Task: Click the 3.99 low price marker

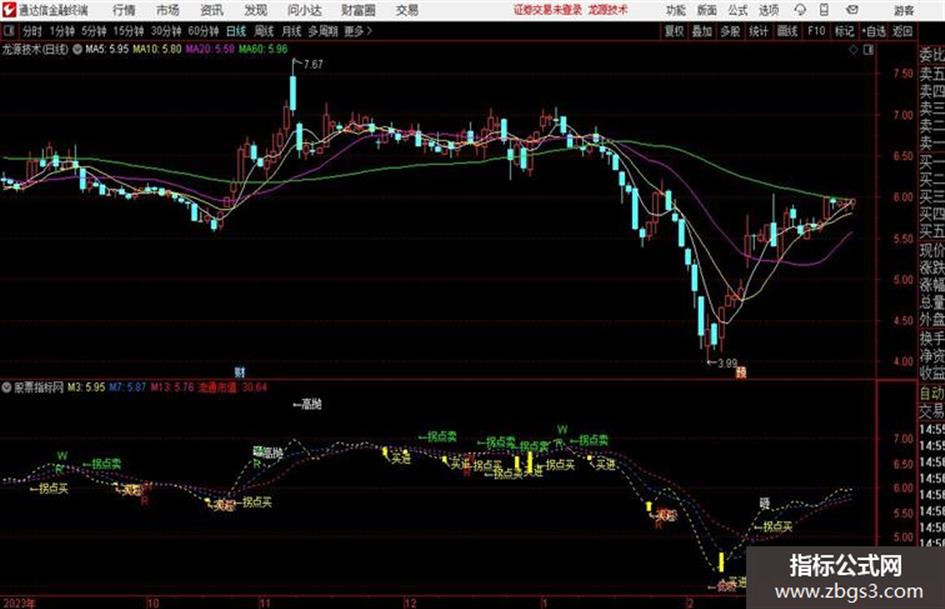Action: 727,363
